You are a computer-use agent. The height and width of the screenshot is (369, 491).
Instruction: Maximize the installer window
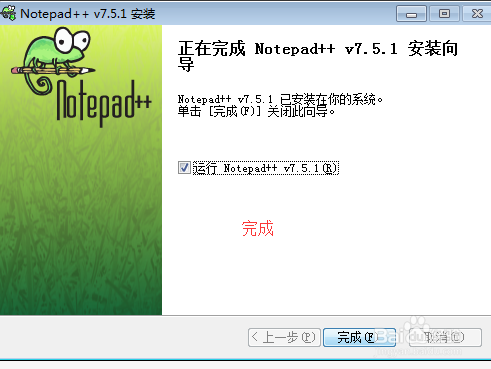click(x=444, y=14)
